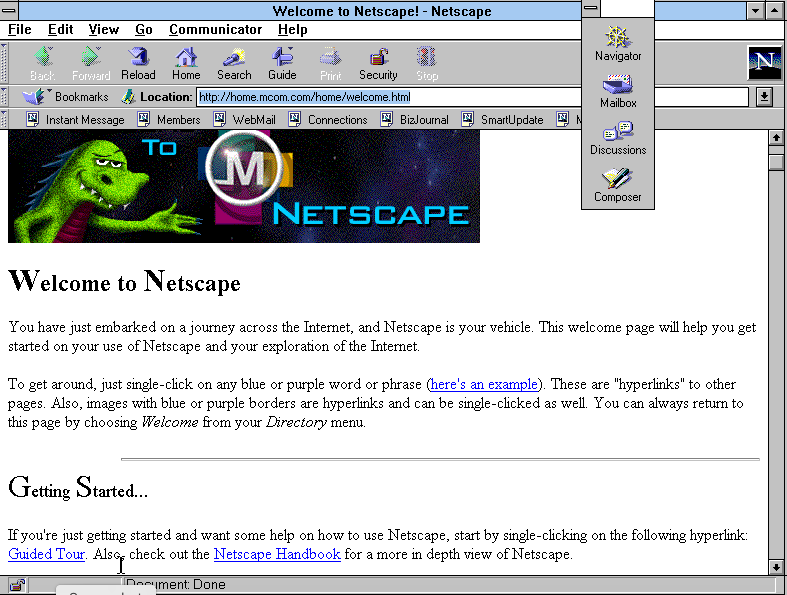Click the "Document: Done" status text
The image size is (787, 595).
pyautogui.click(x=176, y=584)
